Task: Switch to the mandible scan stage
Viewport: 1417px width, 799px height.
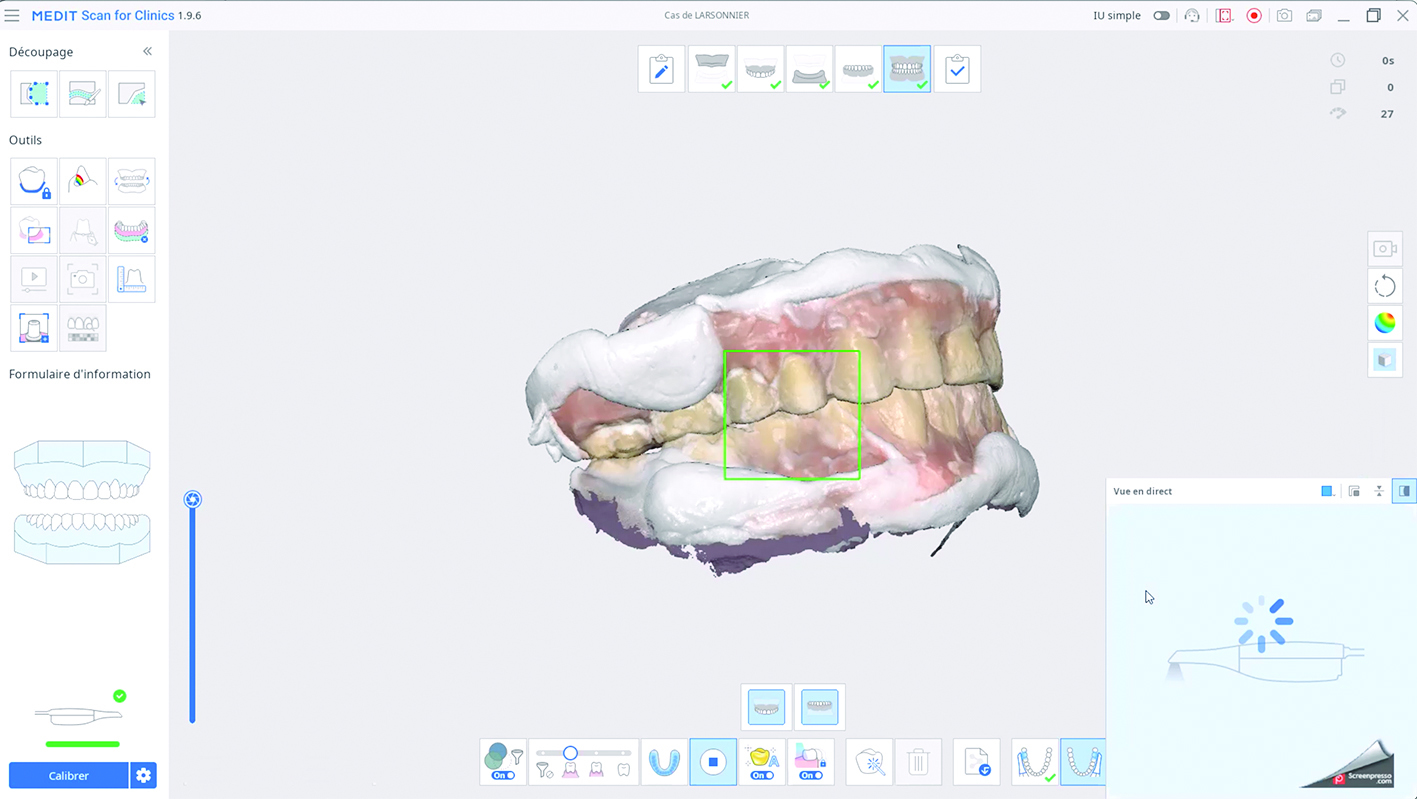Action: pos(858,69)
